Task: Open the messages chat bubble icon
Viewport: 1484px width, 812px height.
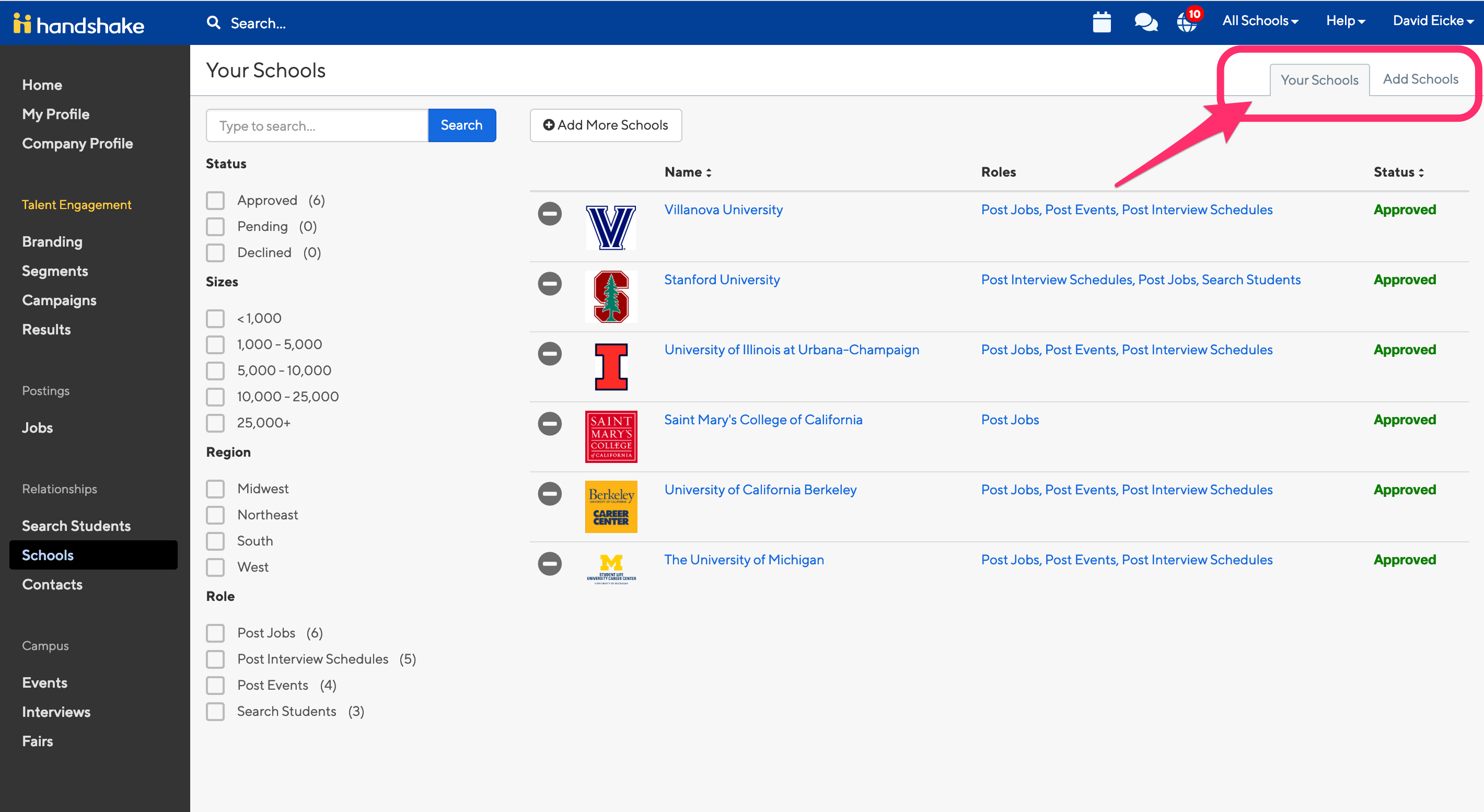Action: point(1146,22)
